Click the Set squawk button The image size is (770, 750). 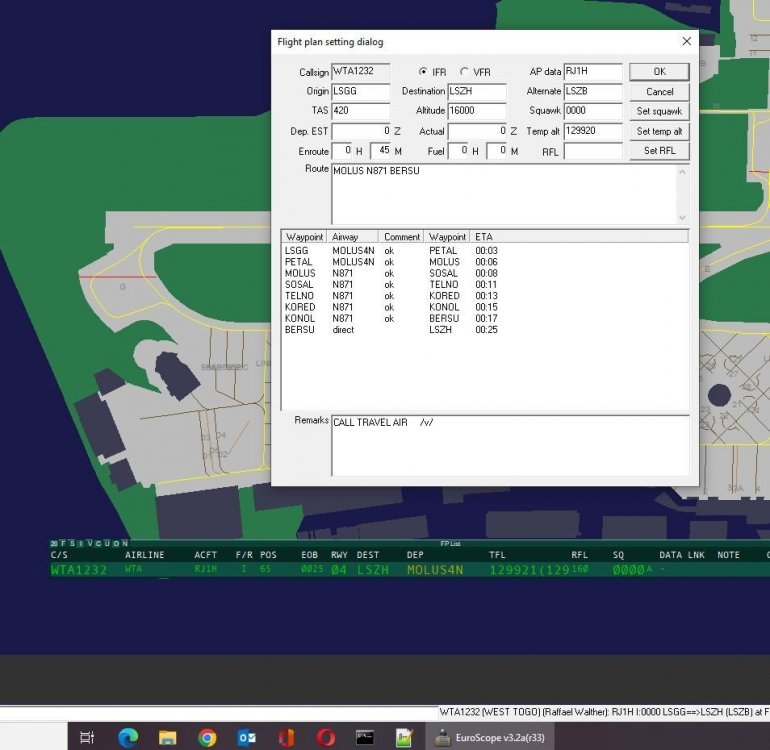(x=658, y=111)
